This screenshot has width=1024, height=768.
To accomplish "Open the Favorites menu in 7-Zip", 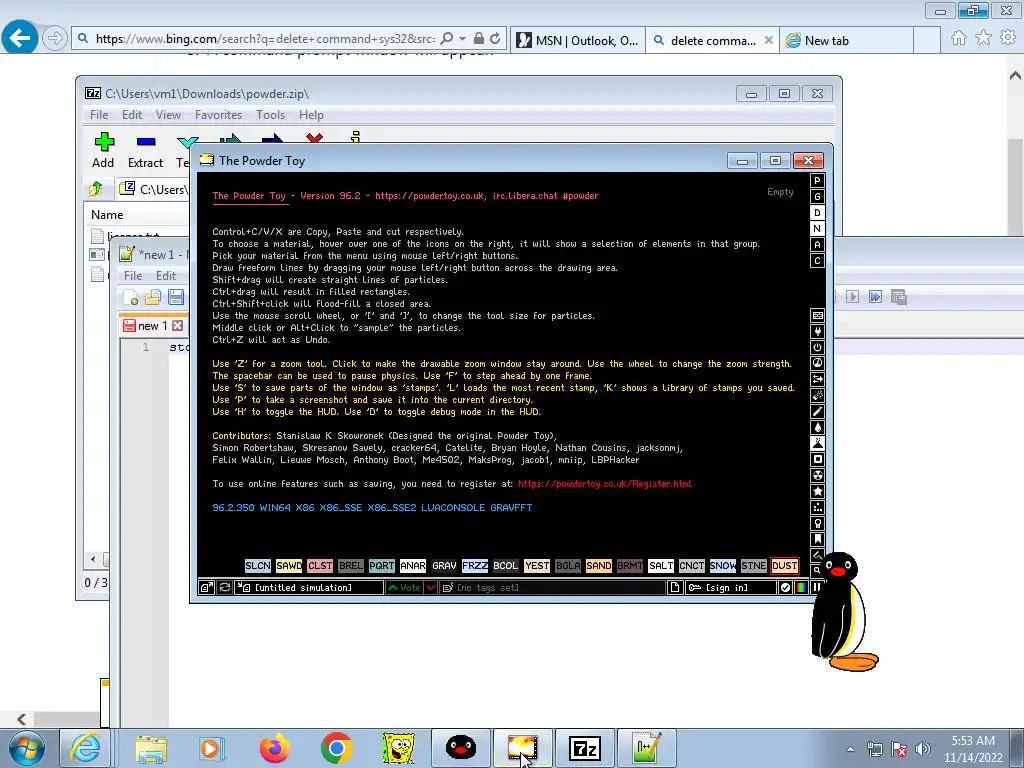I will point(218,115).
